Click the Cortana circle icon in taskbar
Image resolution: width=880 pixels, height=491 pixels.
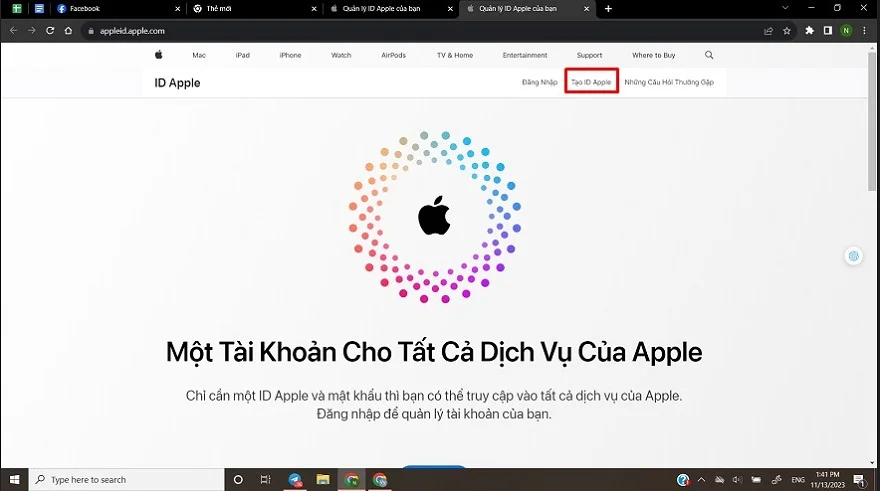238,480
